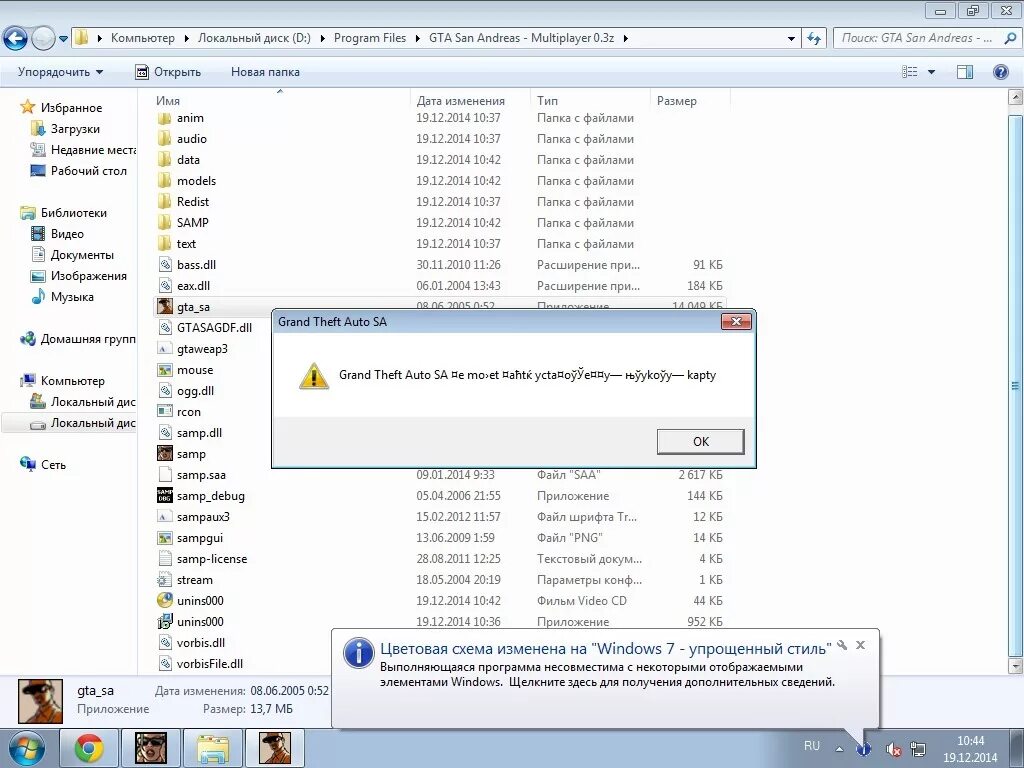The width and height of the screenshot is (1024, 768).
Task: Click the forward navigation arrow
Action: coord(43,39)
